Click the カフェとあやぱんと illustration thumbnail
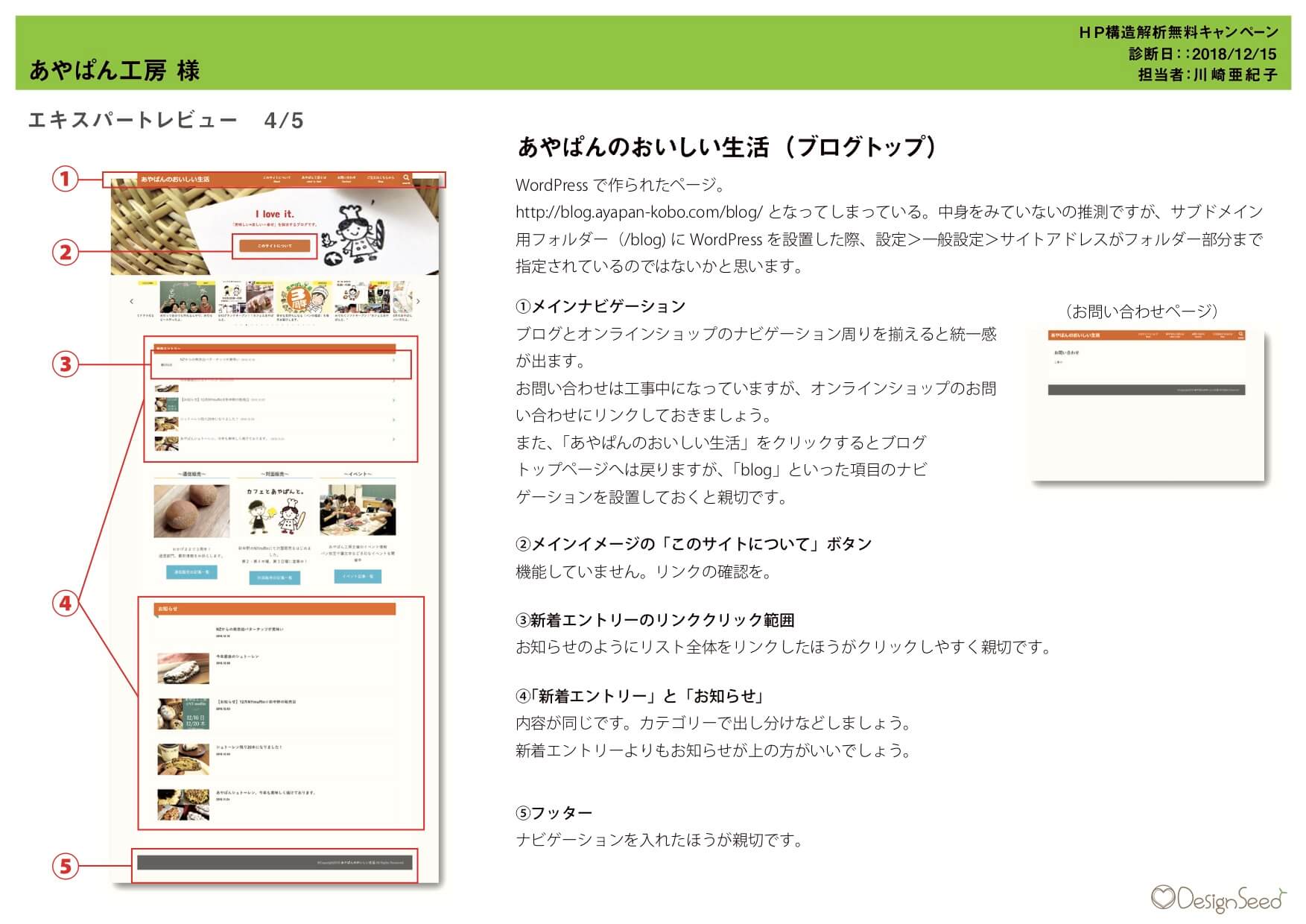 275,510
